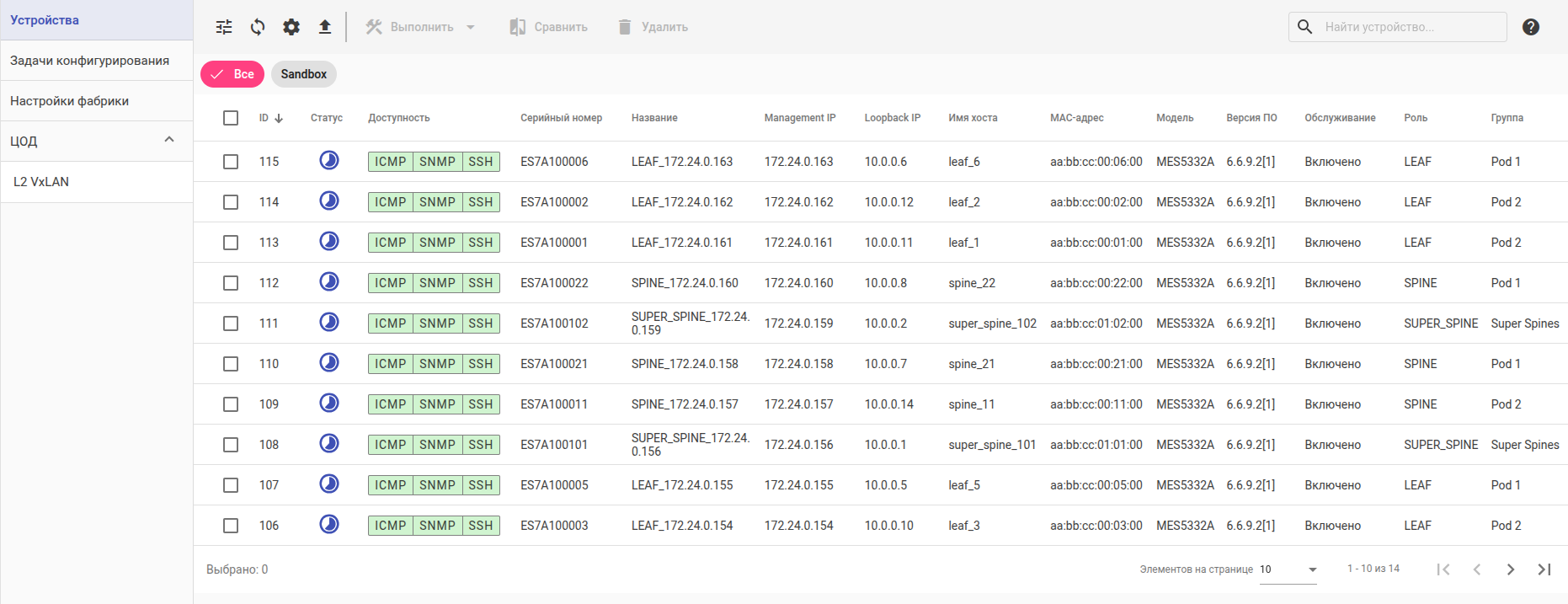Open items per page dropdown
The width and height of the screenshot is (1568, 604).
(x=1288, y=569)
